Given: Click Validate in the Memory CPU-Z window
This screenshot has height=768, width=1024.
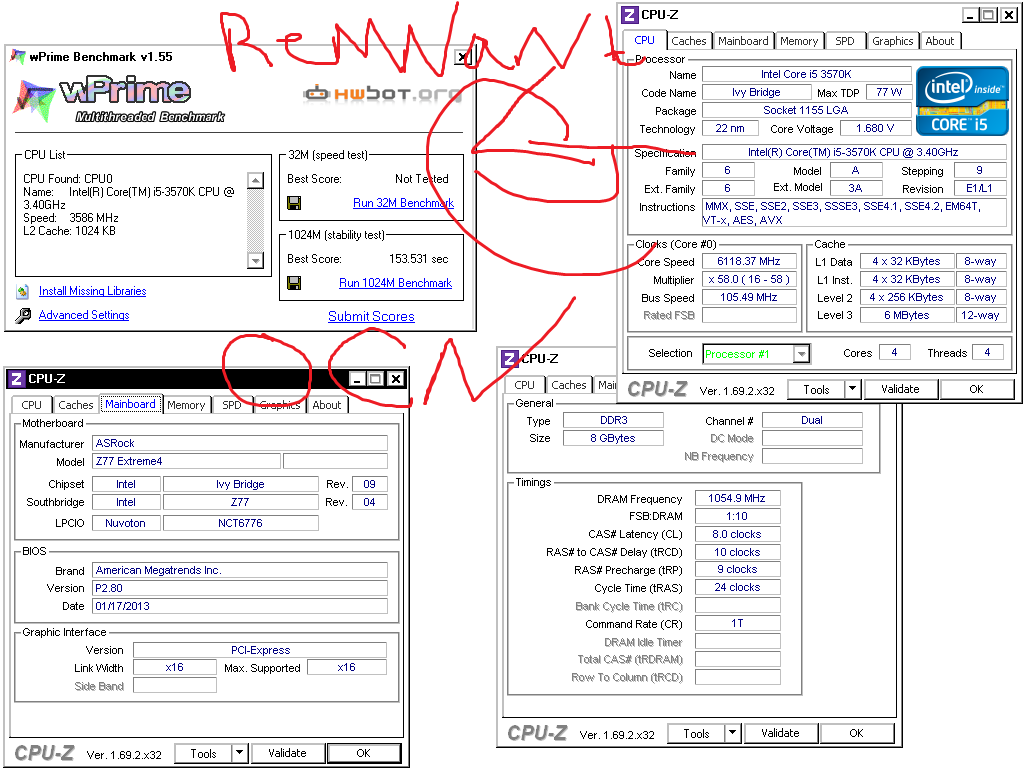Looking at the screenshot, I should [x=780, y=733].
